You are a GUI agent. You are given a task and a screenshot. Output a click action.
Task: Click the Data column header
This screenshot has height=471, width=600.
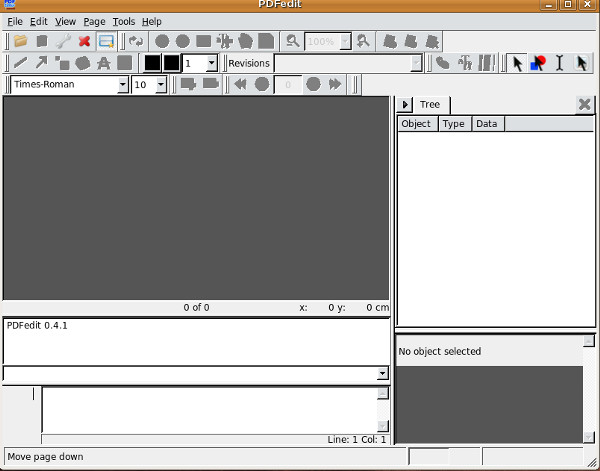pos(487,124)
